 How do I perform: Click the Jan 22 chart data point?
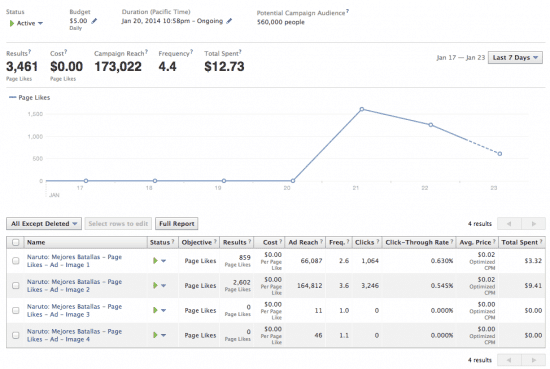point(431,125)
